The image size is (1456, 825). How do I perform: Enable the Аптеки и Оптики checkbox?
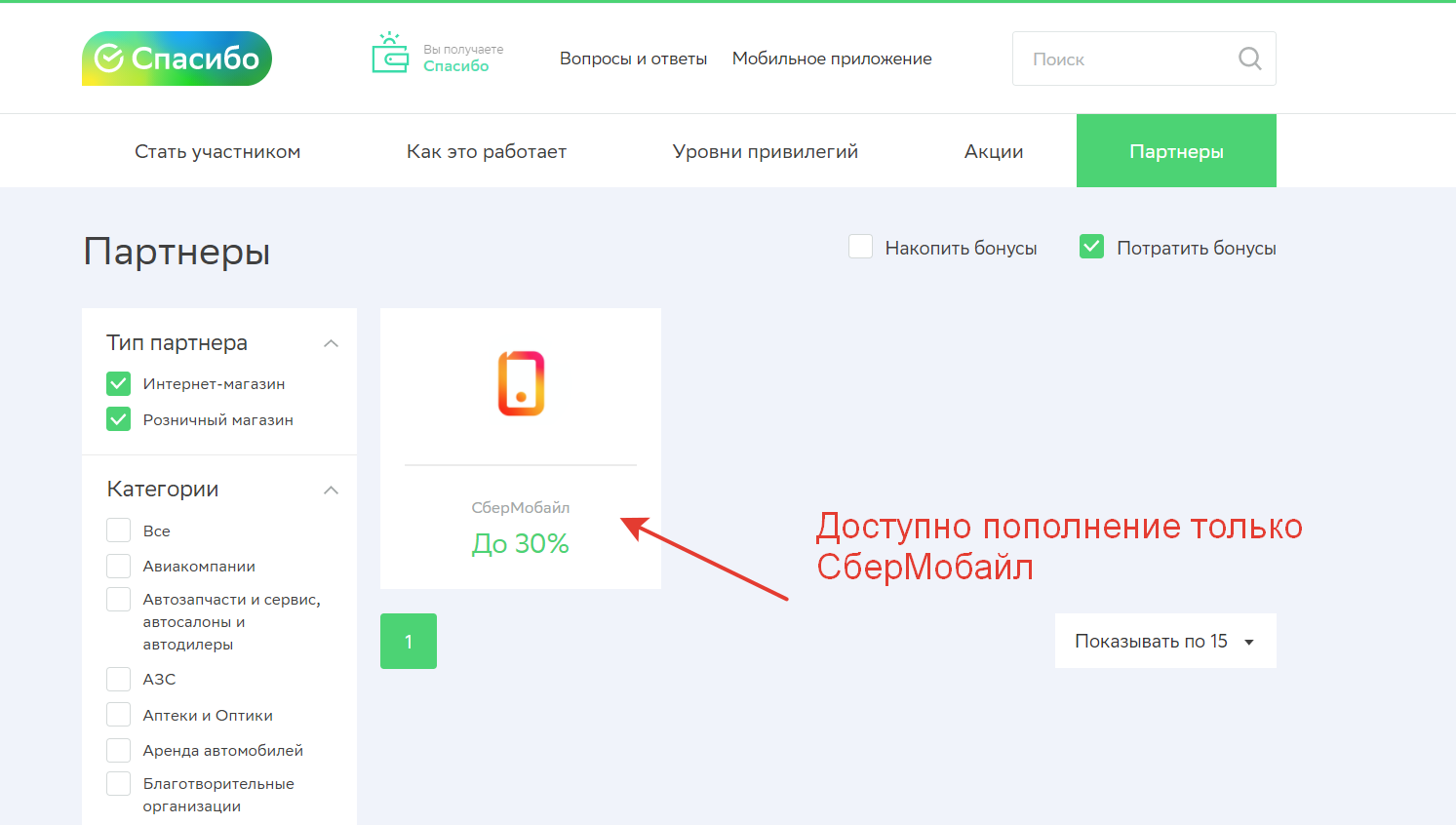(118, 715)
